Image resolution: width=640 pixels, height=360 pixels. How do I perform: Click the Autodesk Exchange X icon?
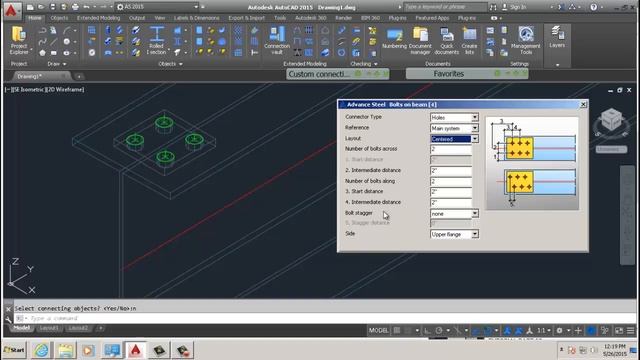click(562, 7)
